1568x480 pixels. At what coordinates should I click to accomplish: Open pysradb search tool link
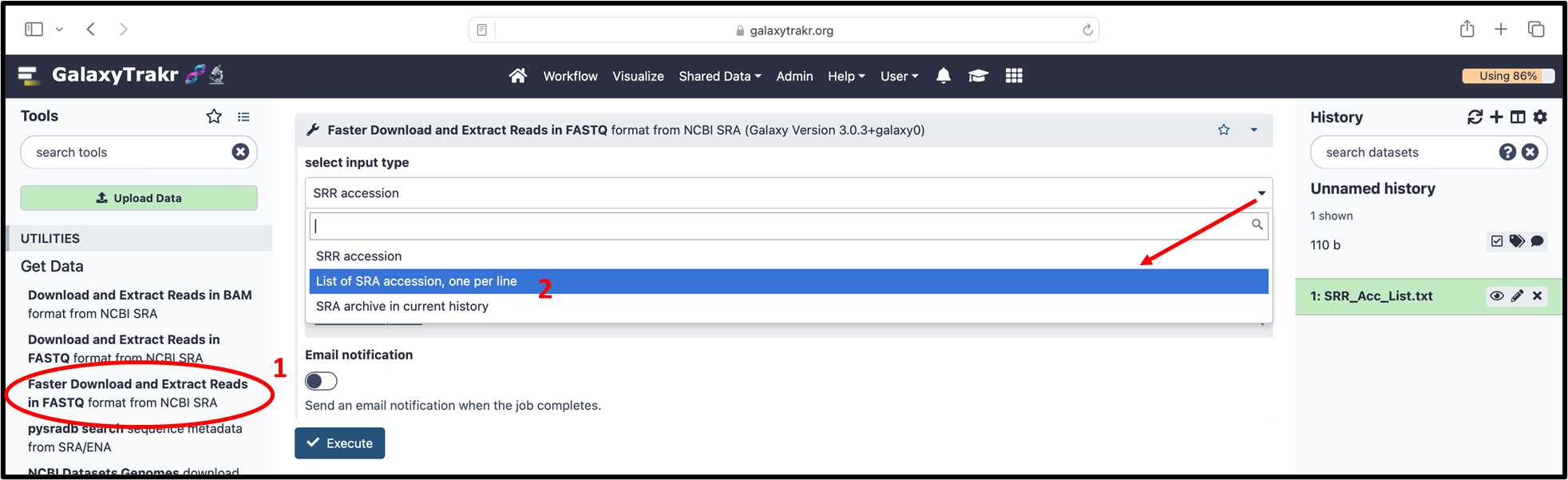[x=135, y=438]
